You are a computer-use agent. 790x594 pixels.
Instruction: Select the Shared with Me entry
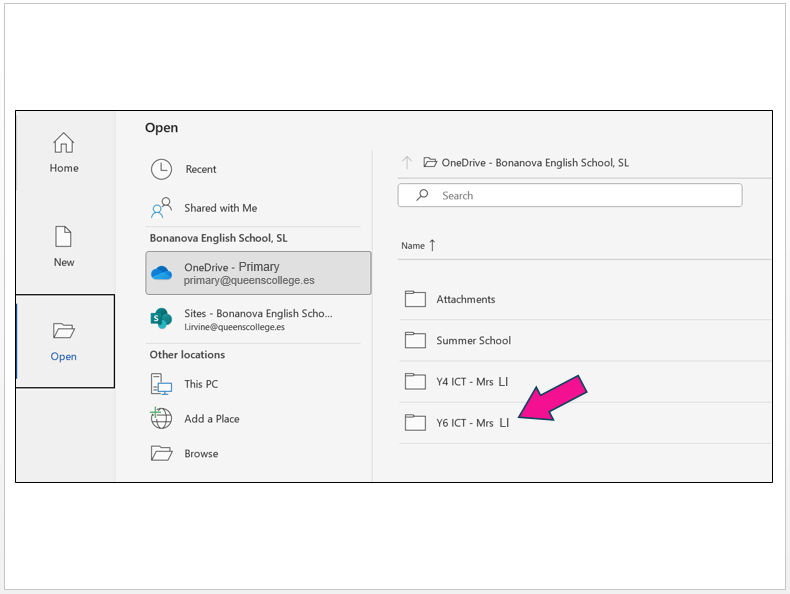(x=220, y=208)
